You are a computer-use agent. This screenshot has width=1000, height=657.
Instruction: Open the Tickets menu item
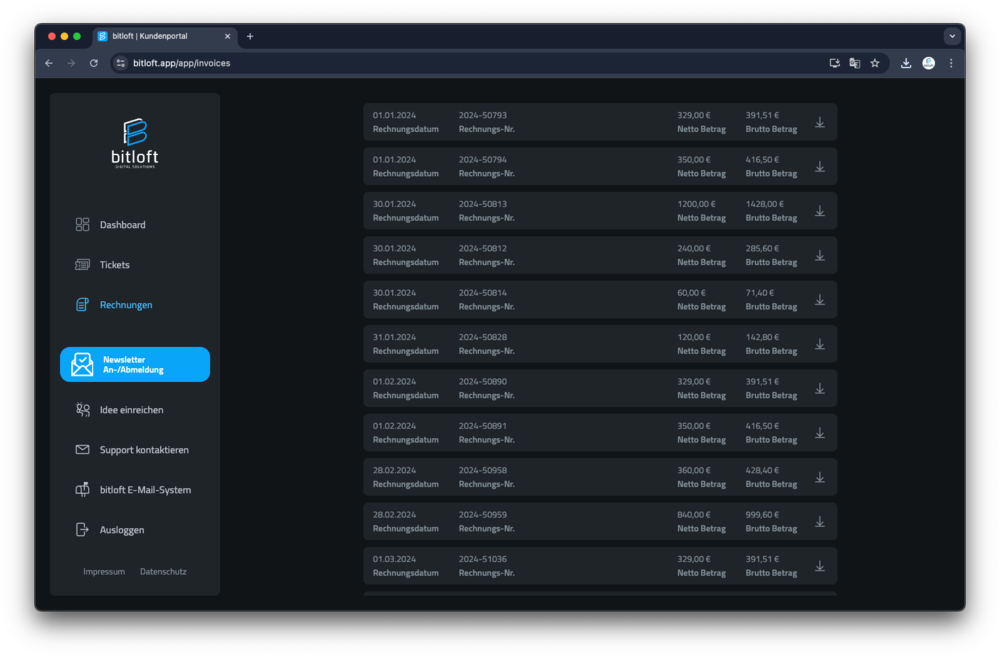tap(115, 265)
